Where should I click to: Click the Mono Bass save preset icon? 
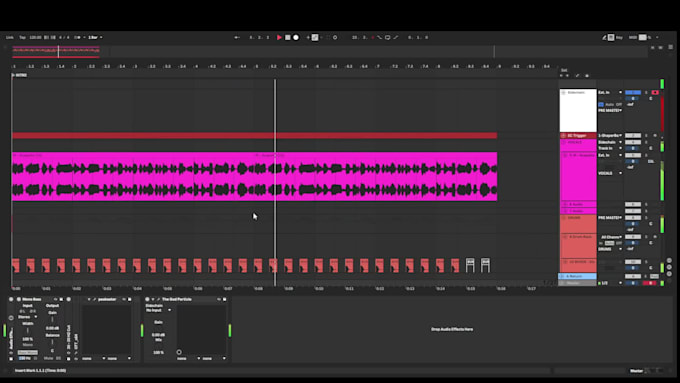point(61,299)
